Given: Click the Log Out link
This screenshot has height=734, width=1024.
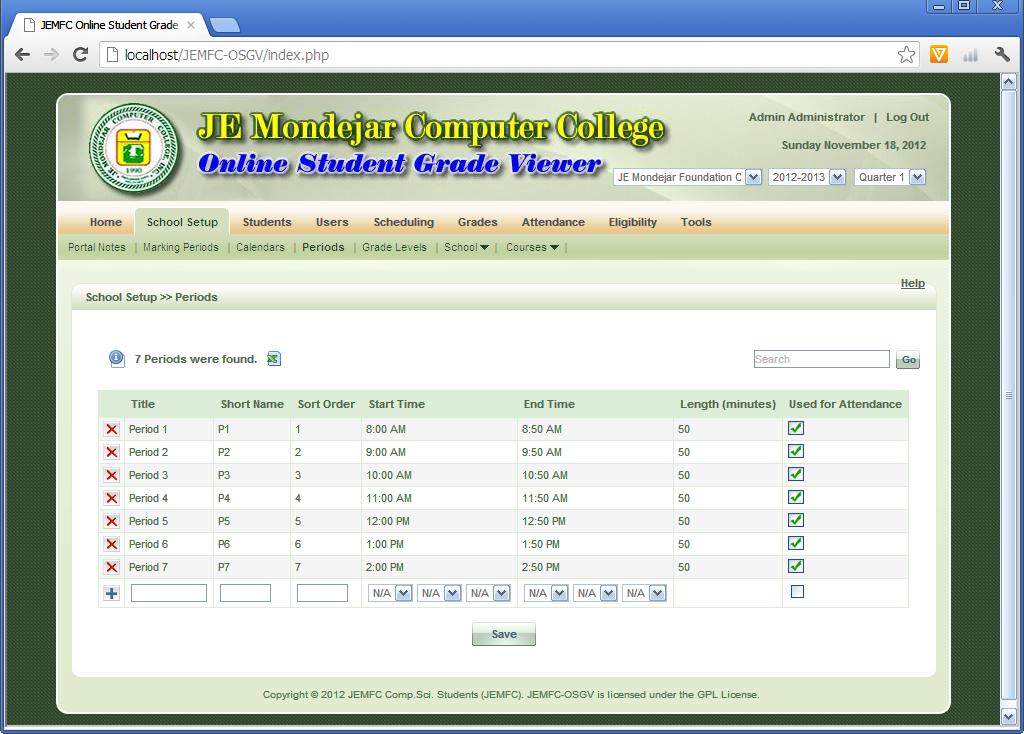Looking at the screenshot, I should 907,117.
